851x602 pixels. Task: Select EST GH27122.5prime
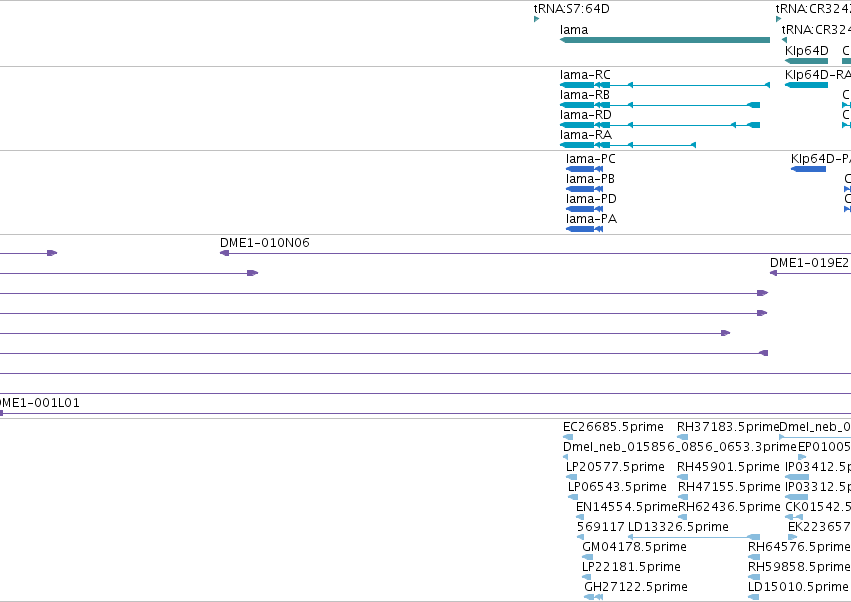636,587
